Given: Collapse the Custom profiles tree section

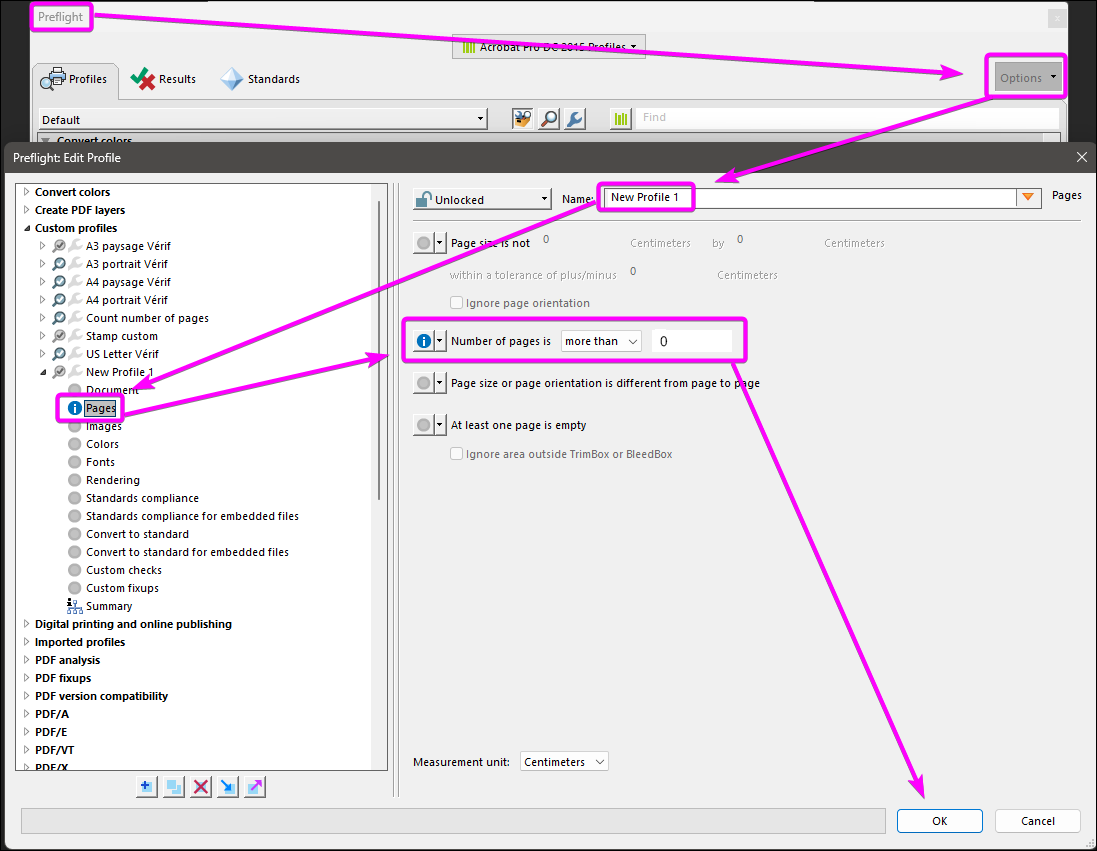Looking at the screenshot, I should (x=27, y=227).
